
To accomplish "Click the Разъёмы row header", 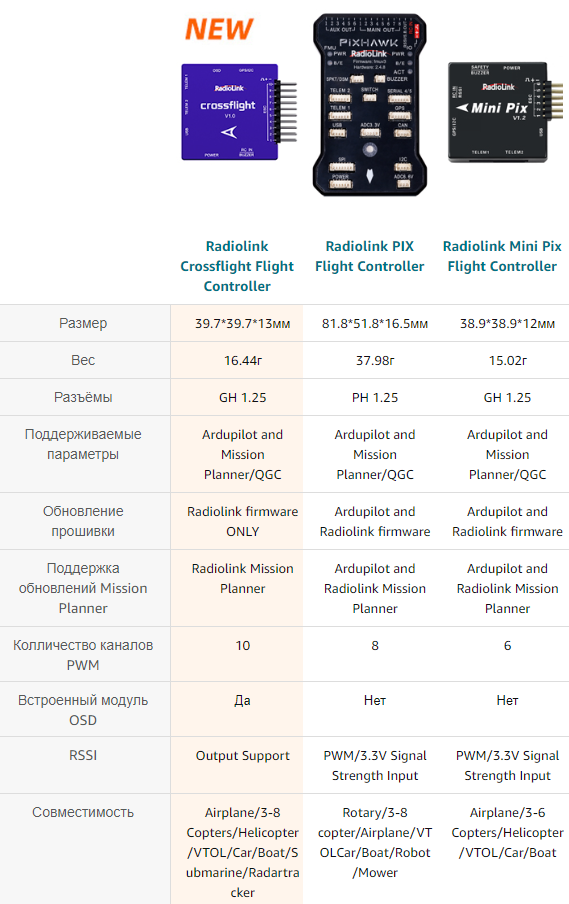I will 83,397.
